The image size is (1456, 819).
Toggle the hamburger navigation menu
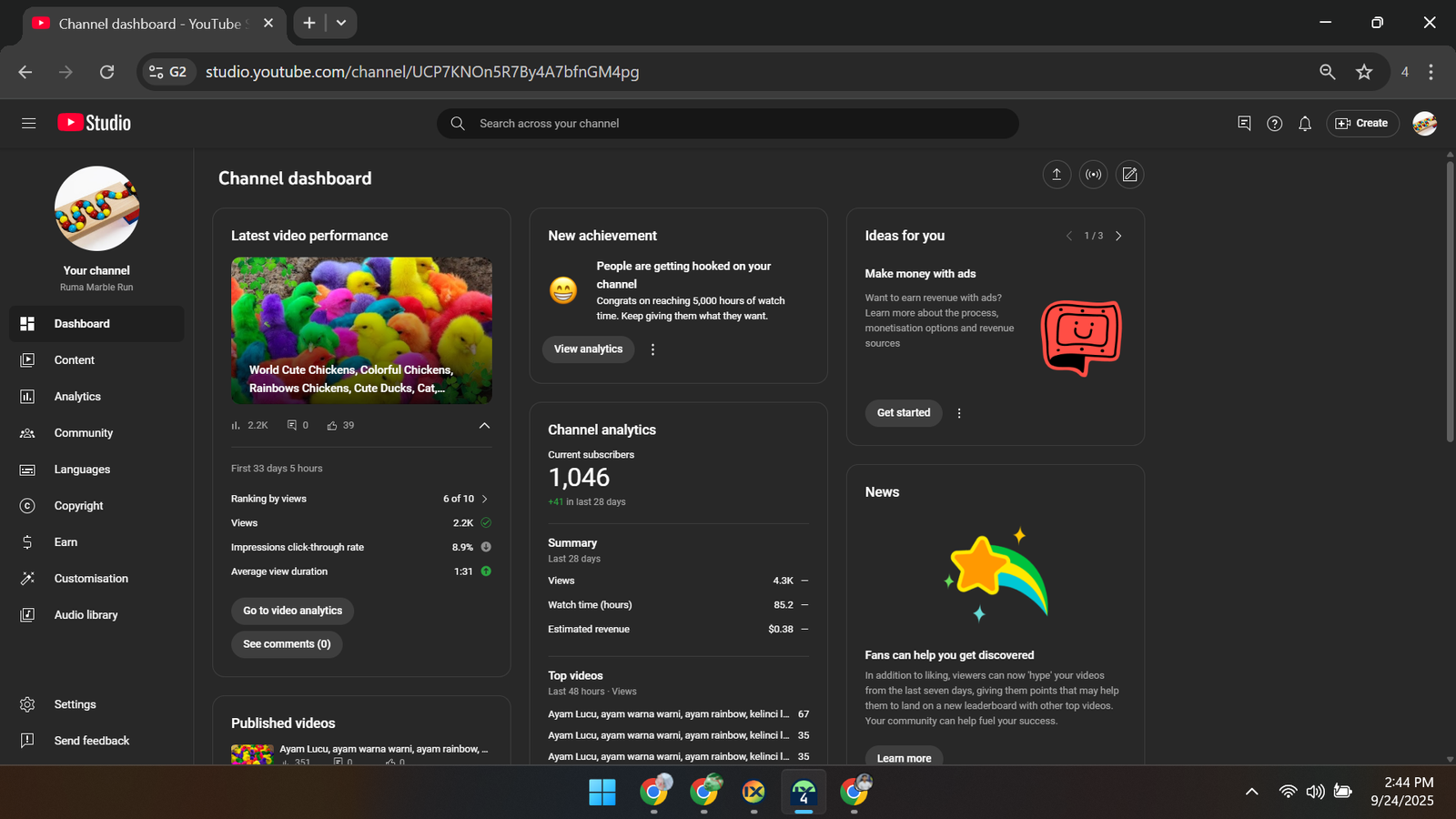[28, 123]
